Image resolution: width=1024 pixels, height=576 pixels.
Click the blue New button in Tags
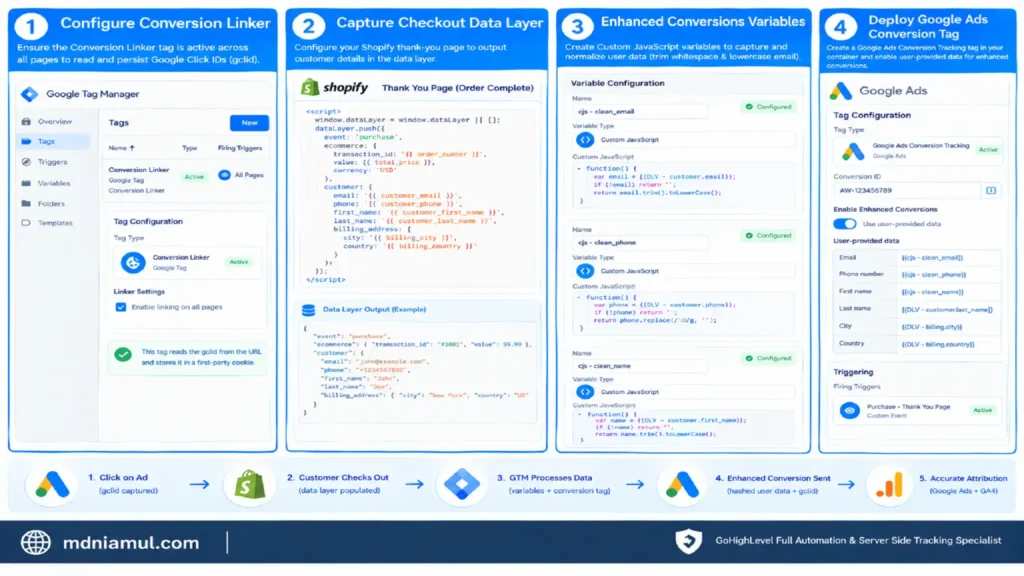(249, 123)
